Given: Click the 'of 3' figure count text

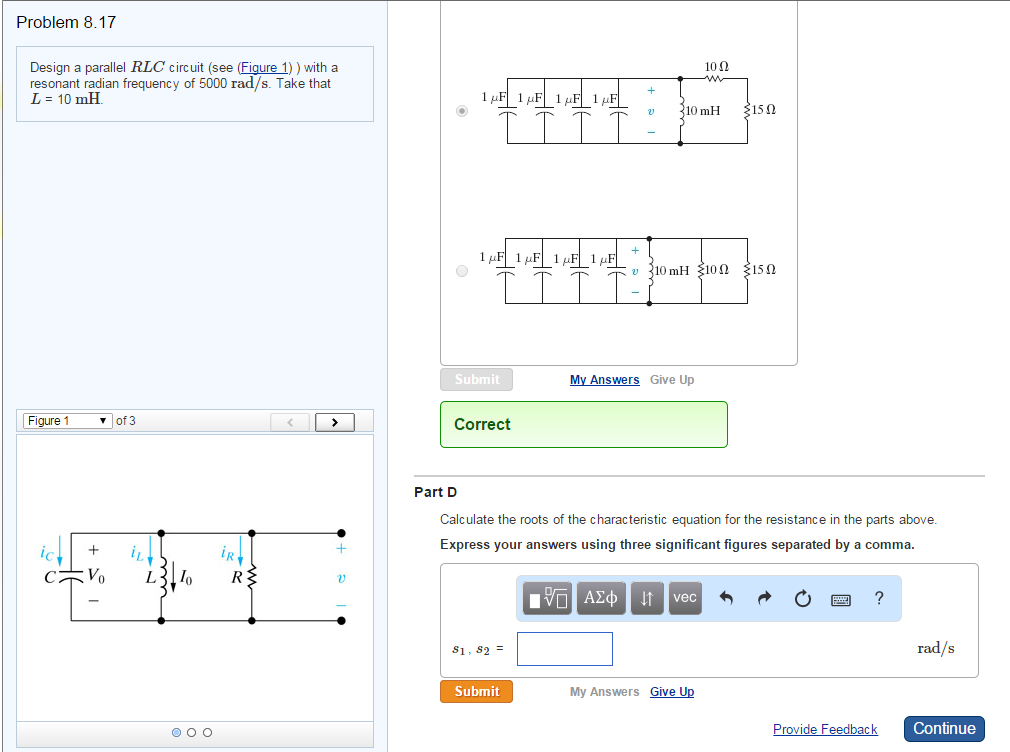Looking at the screenshot, I should pos(126,421).
